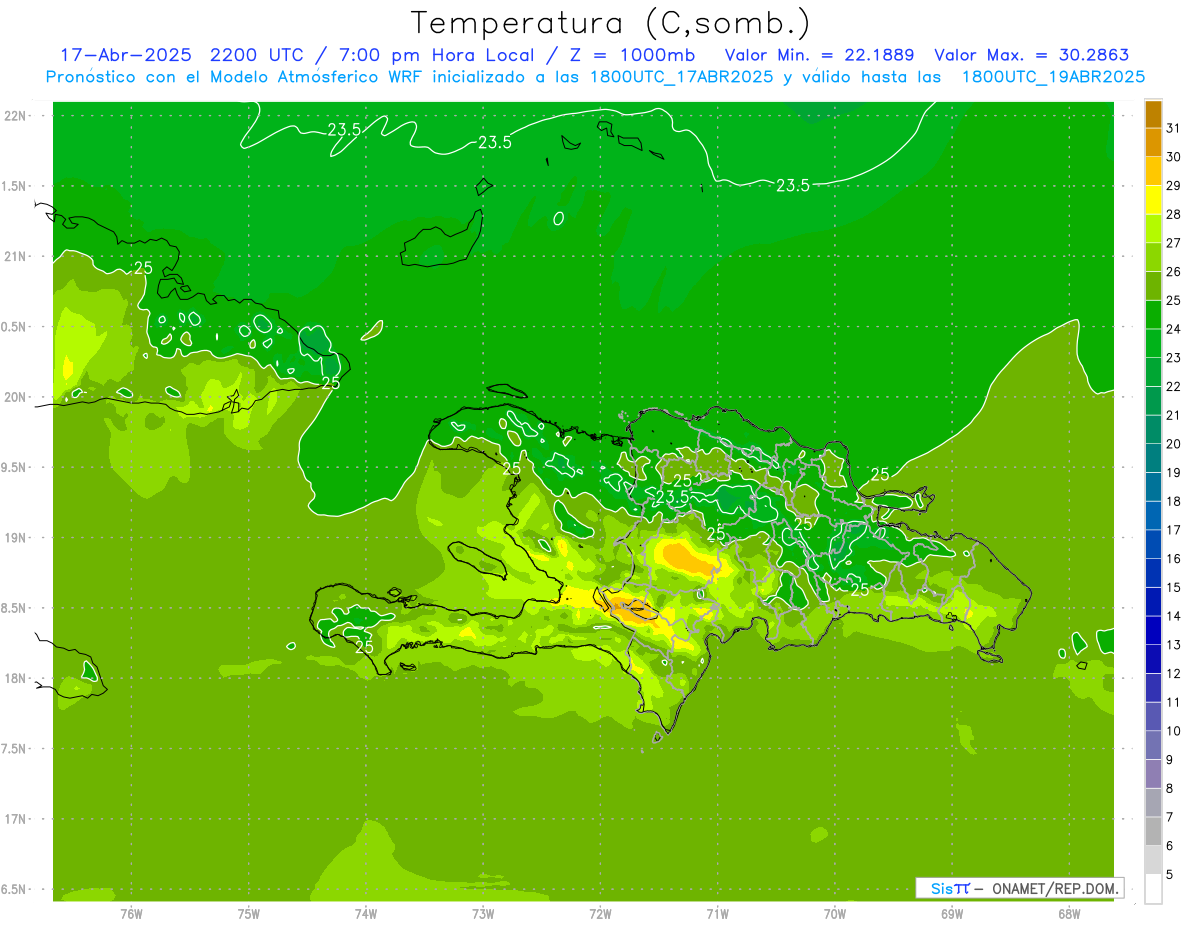Screen dimensions: 1200x927
Task: Click the '73W' longitude label
Action: point(483,914)
